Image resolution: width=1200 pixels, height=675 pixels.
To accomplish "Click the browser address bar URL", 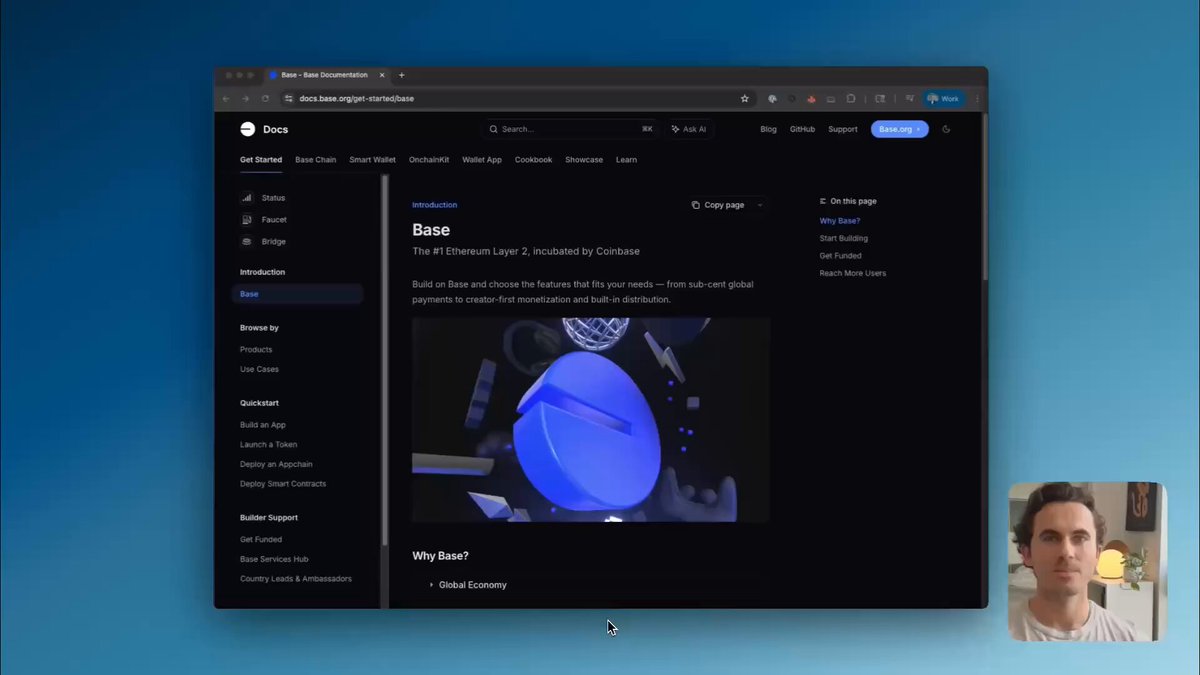I will 357,99.
